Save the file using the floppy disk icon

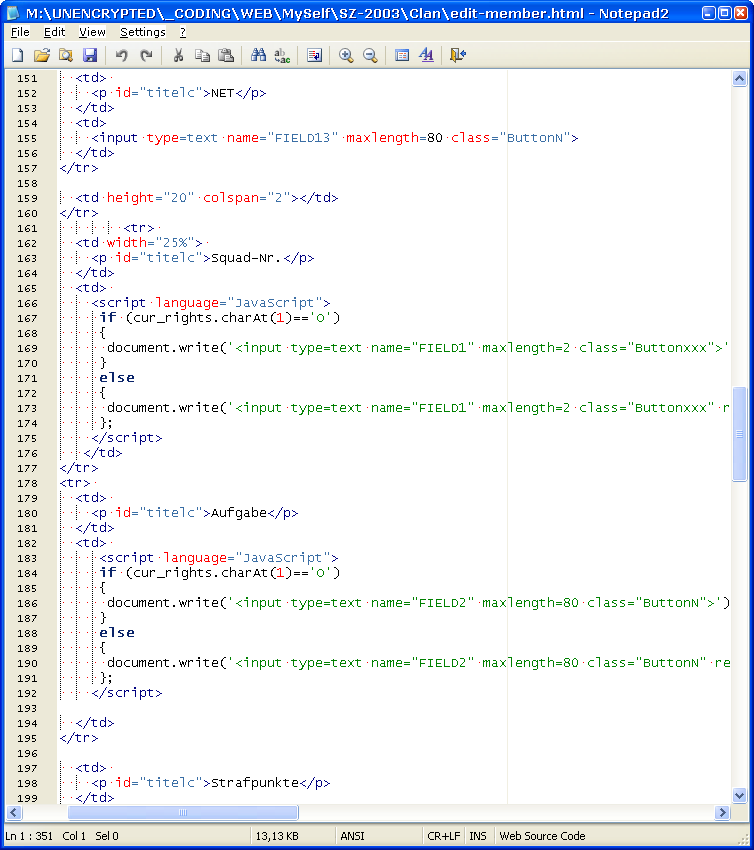89,55
